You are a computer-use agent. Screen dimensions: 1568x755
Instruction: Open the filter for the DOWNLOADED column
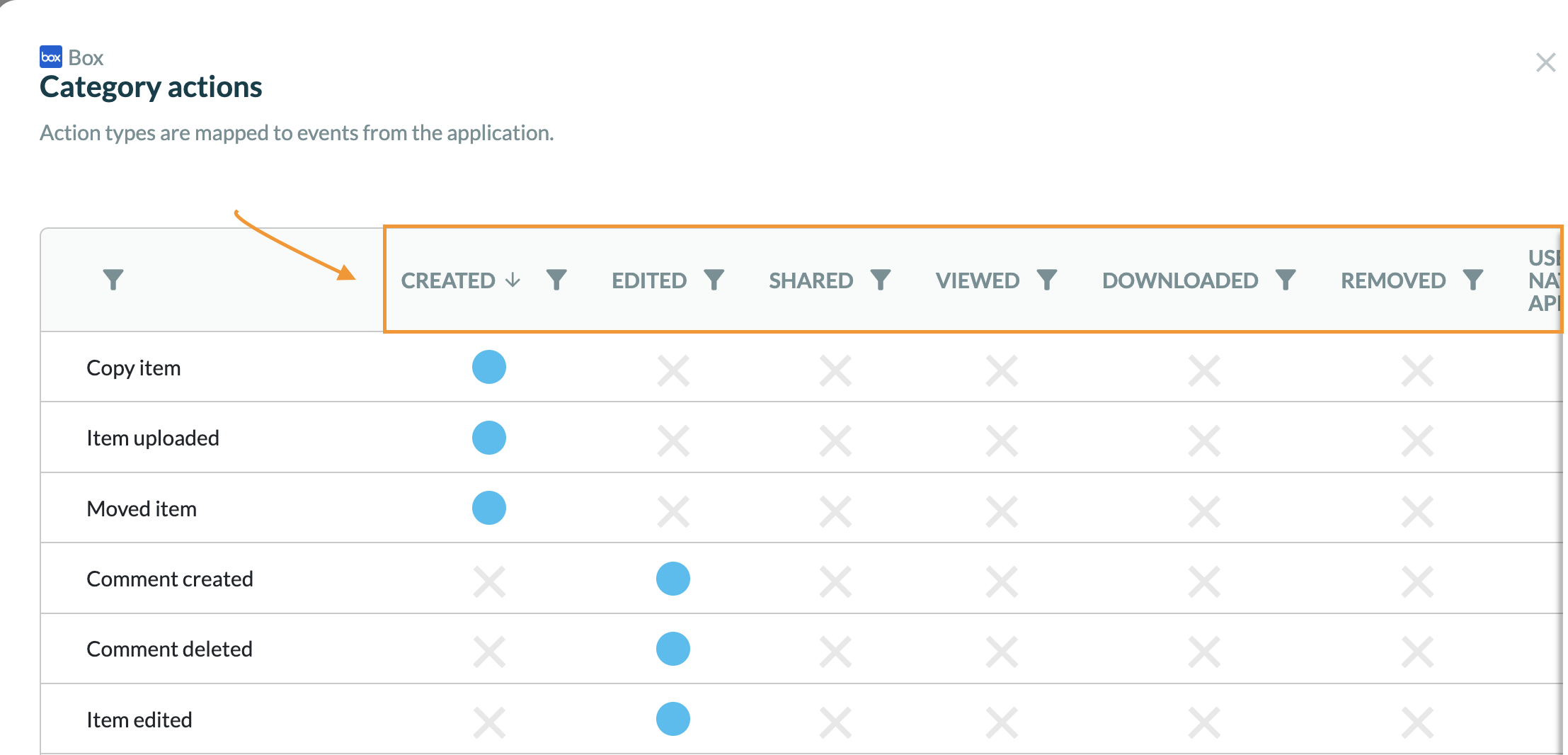(x=1285, y=280)
